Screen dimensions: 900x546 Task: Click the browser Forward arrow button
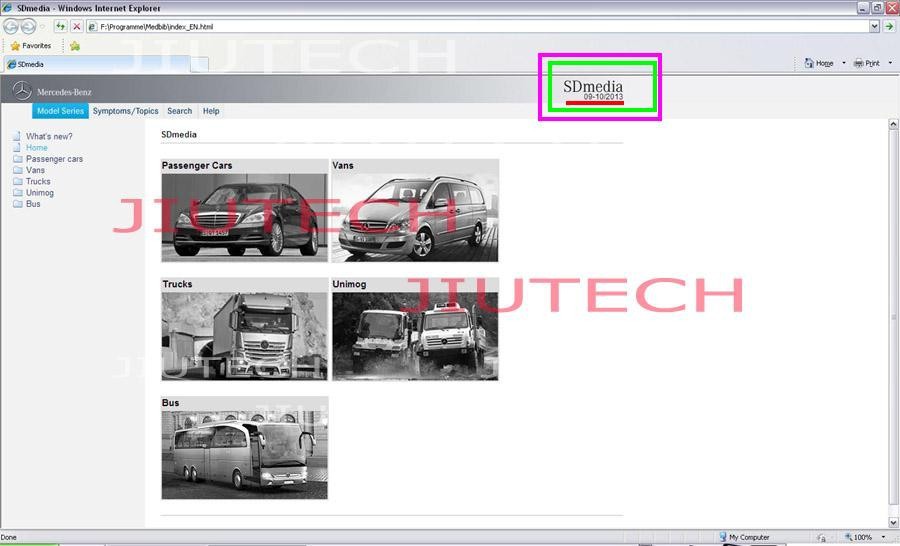(x=28, y=26)
